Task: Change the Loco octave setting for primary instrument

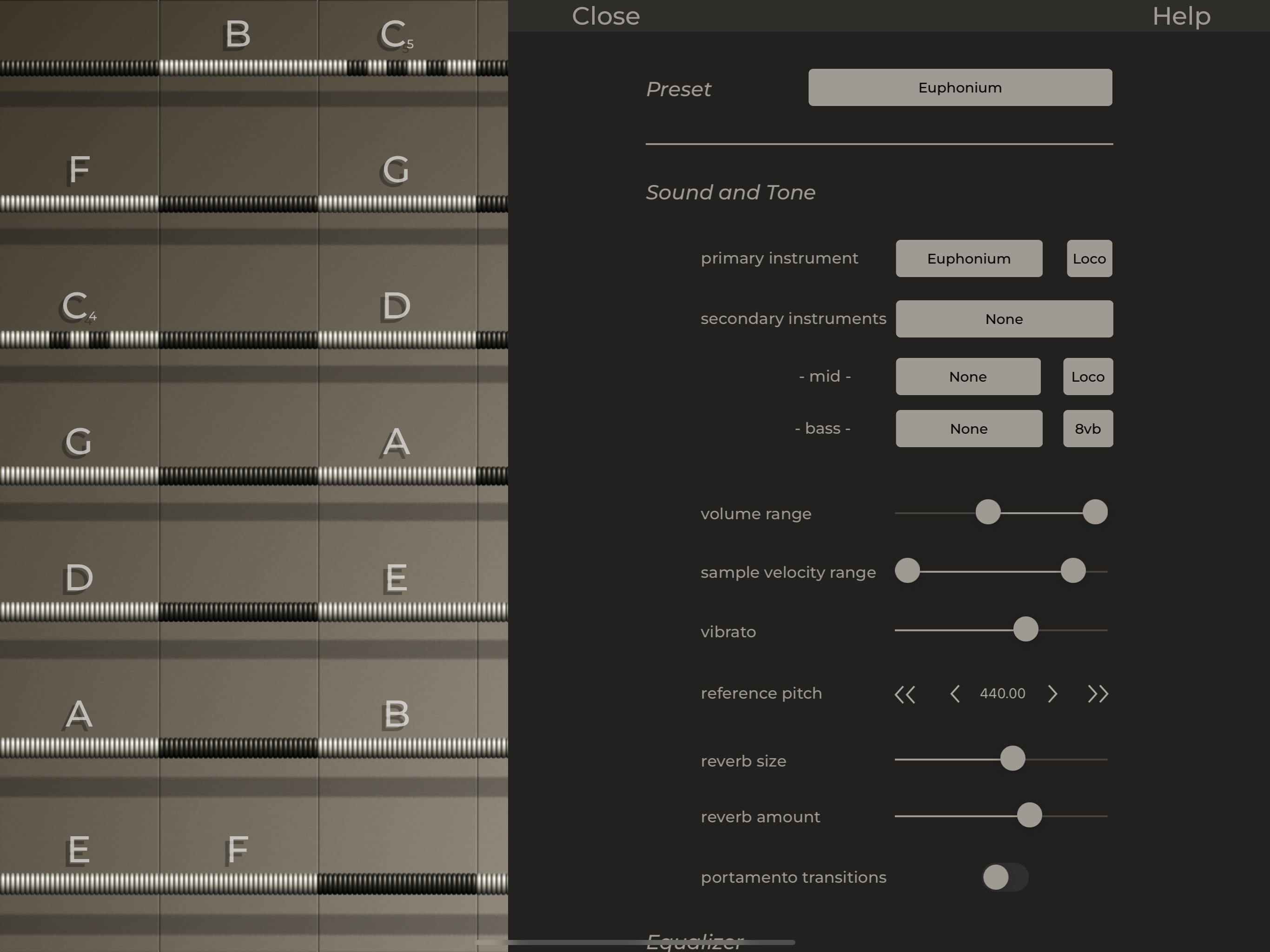Action: click(x=1089, y=258)
